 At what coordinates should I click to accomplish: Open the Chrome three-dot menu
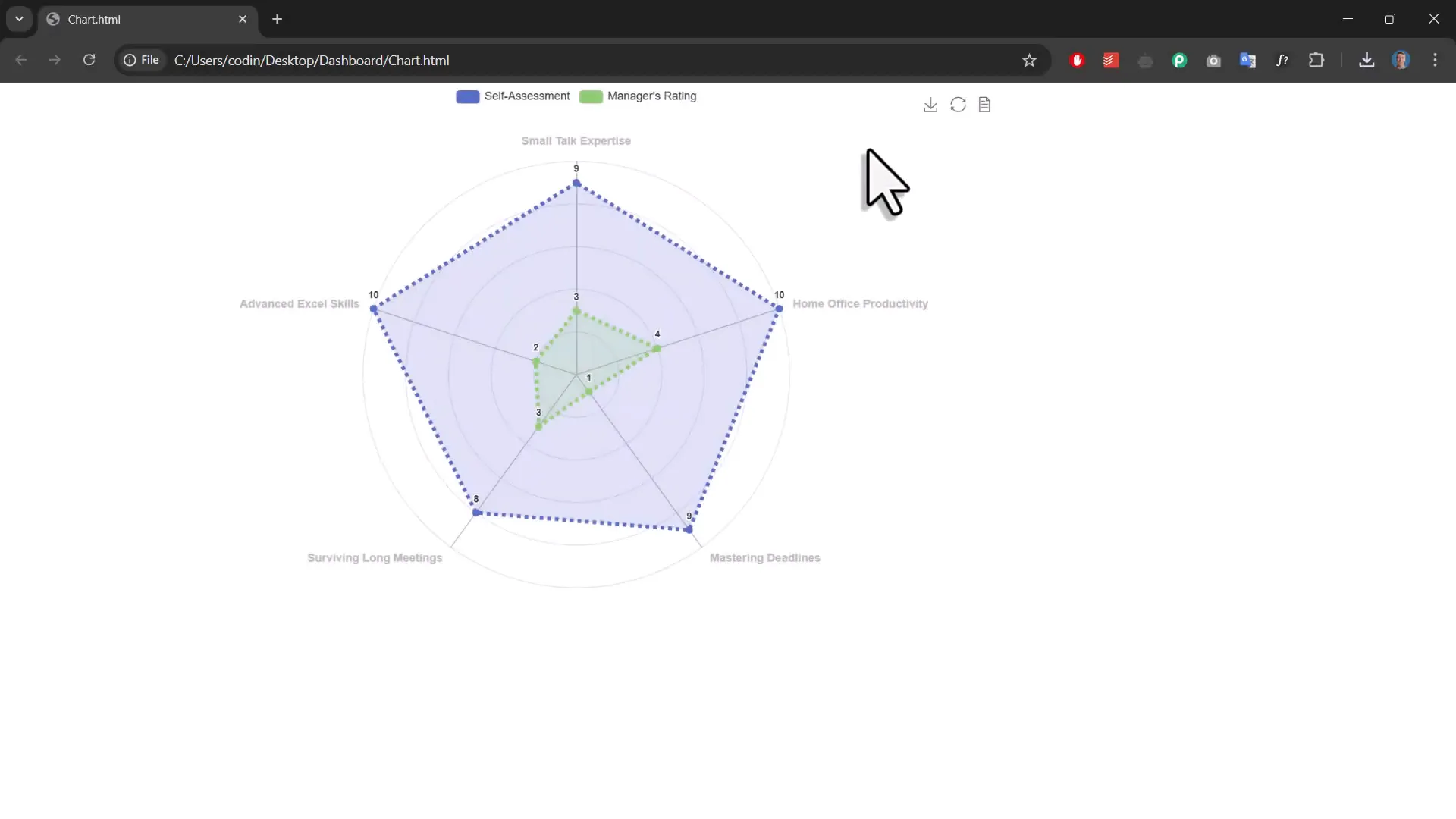[1435, 60]
